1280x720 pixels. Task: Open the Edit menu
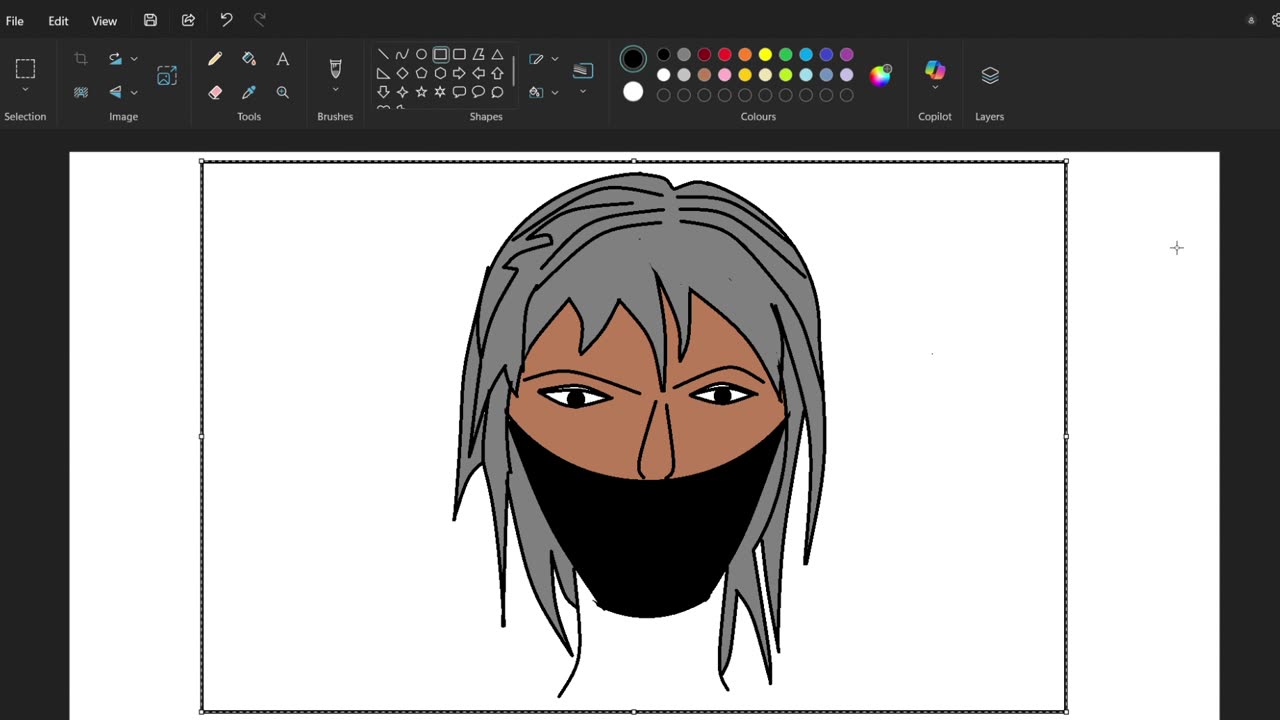[x=59, y=21]
